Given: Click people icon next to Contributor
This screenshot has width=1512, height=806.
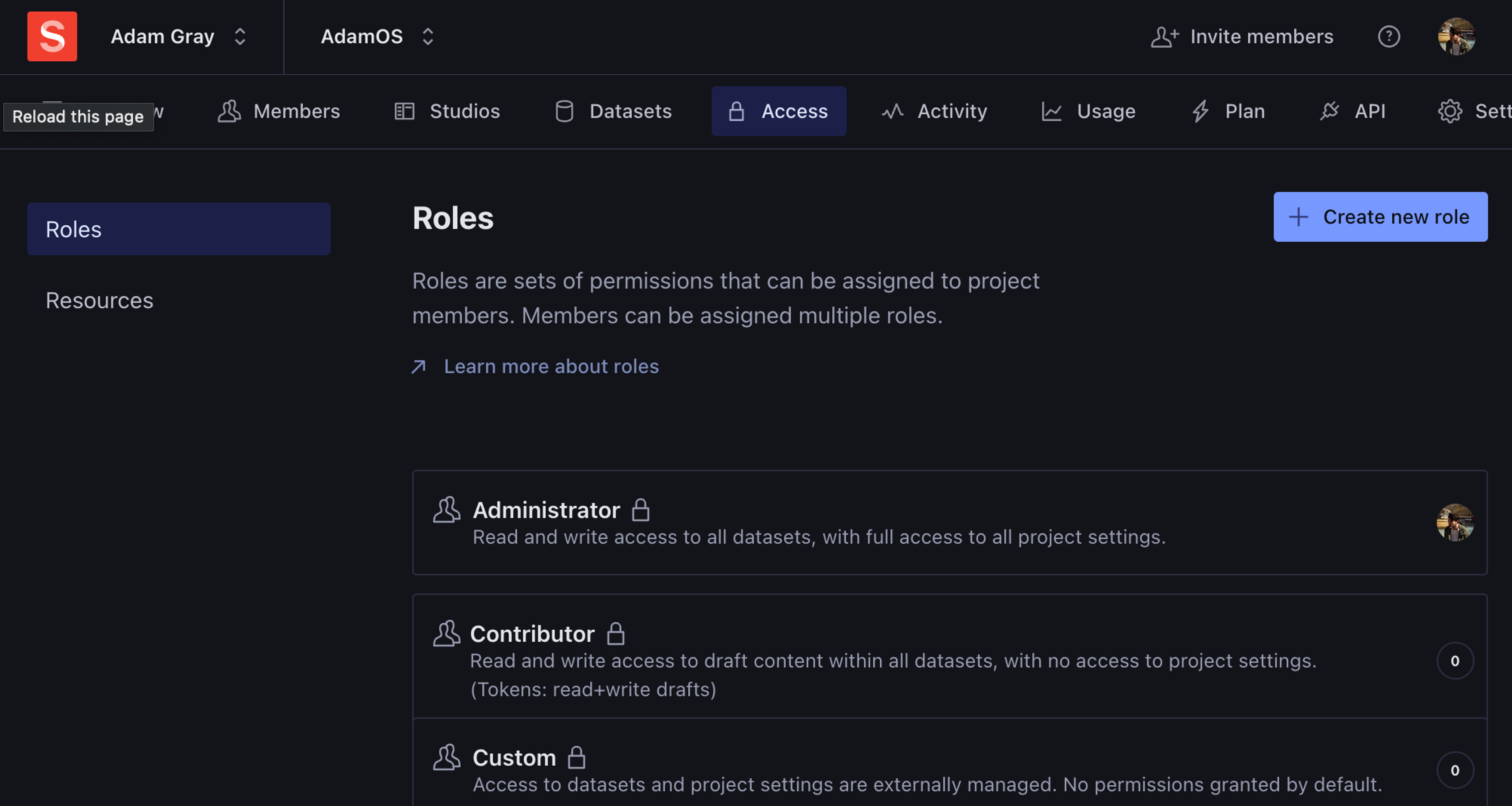Looking at the screenshot, I should [446, 633].
